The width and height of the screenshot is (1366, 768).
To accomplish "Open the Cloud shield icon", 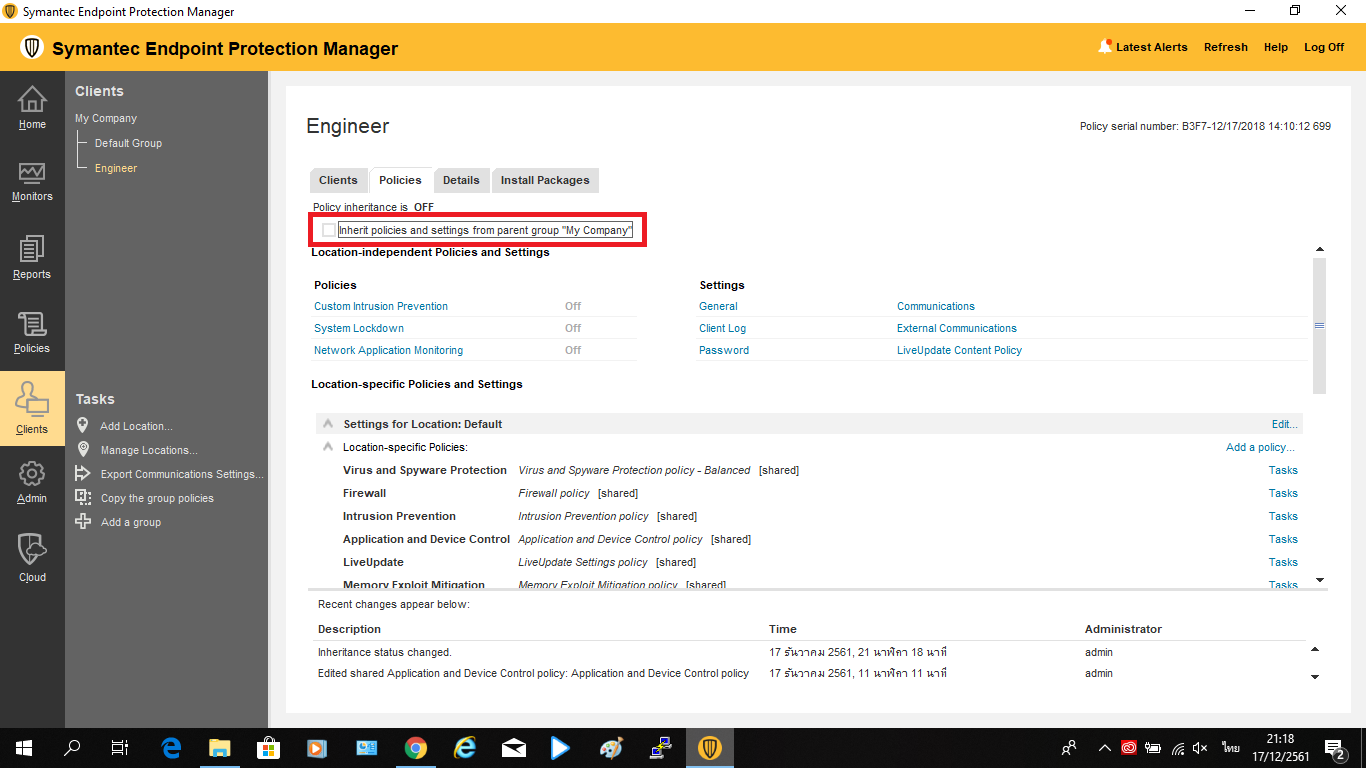I will tap(32, 550).
